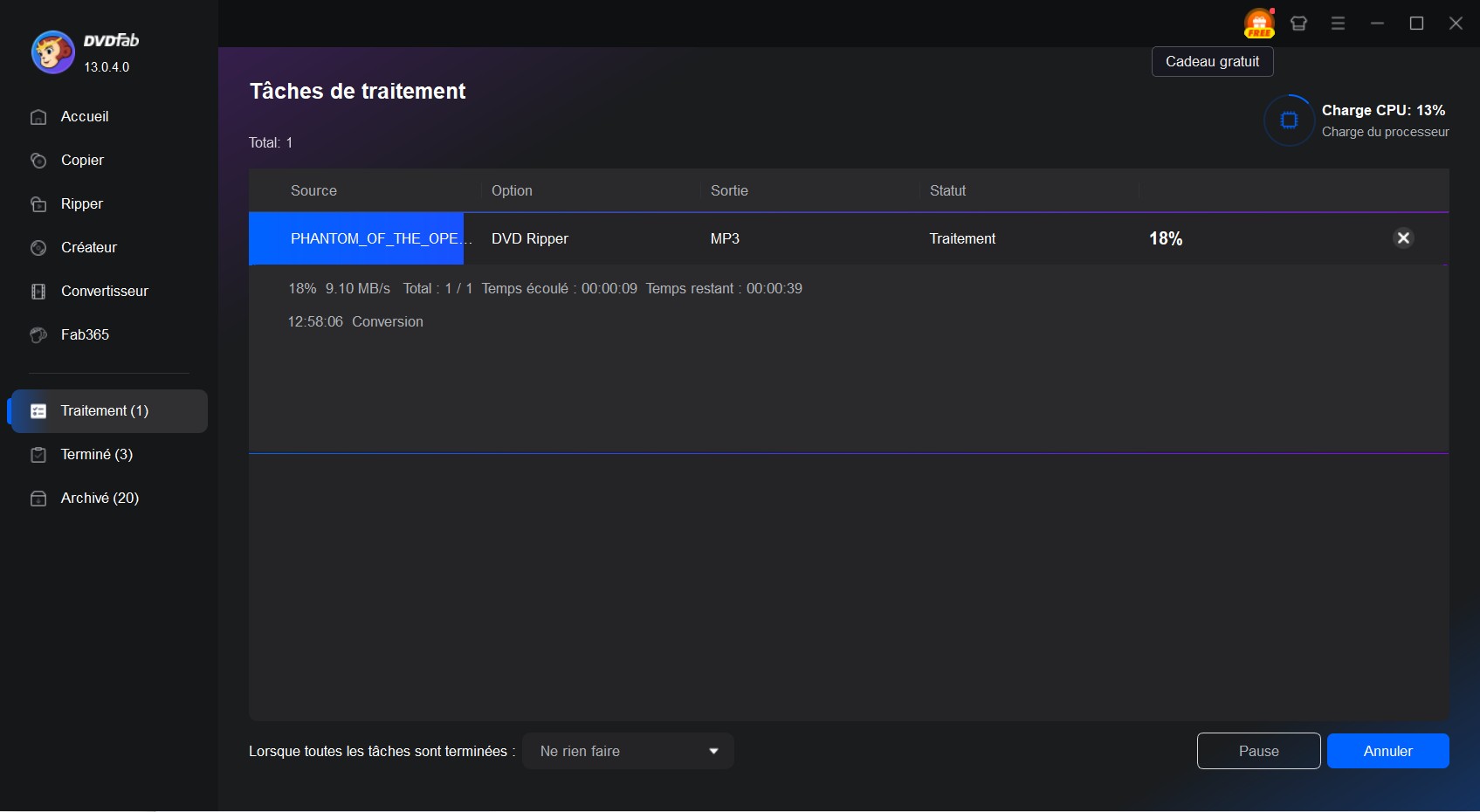Open the Accueil home page
This screenshot has height=812, width=1480.
85,117
